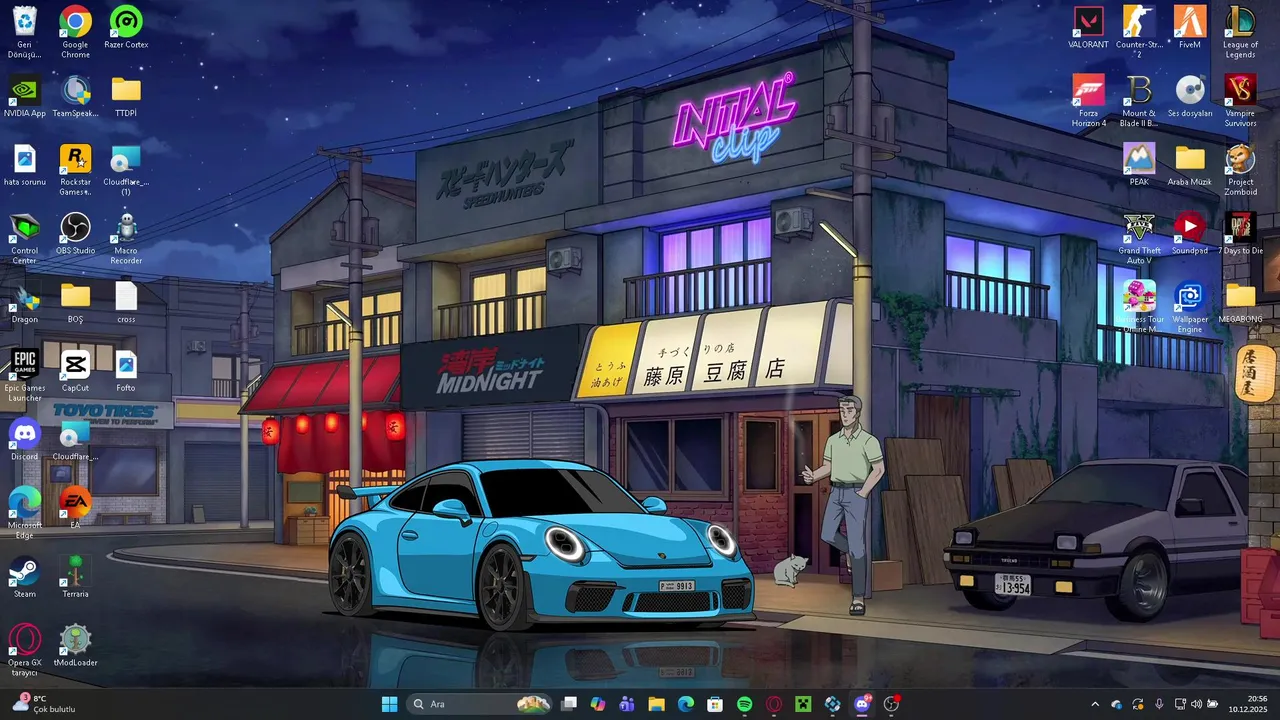Viewport: 1280px width, 720px height.
Task: Select the League of Legends icon
Action: point(1241,31)
